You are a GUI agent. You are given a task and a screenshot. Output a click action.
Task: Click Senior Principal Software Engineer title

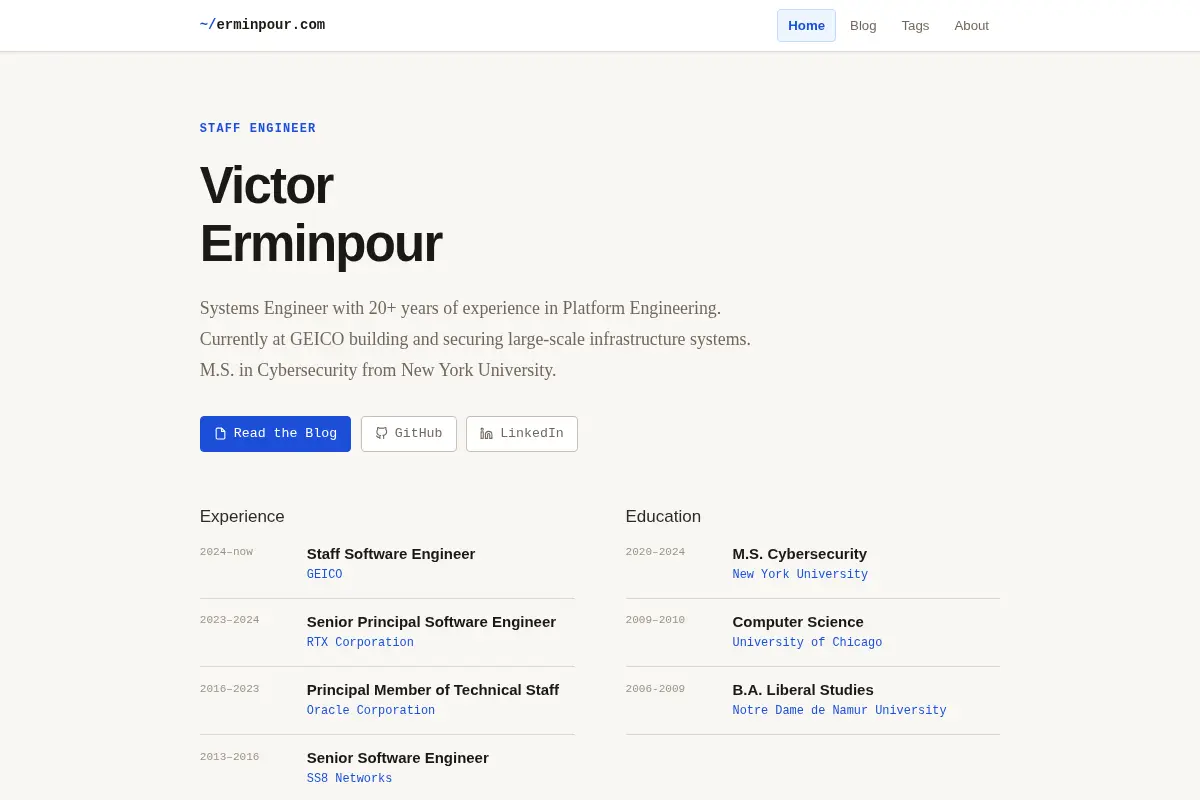click(x=431, y=622)
